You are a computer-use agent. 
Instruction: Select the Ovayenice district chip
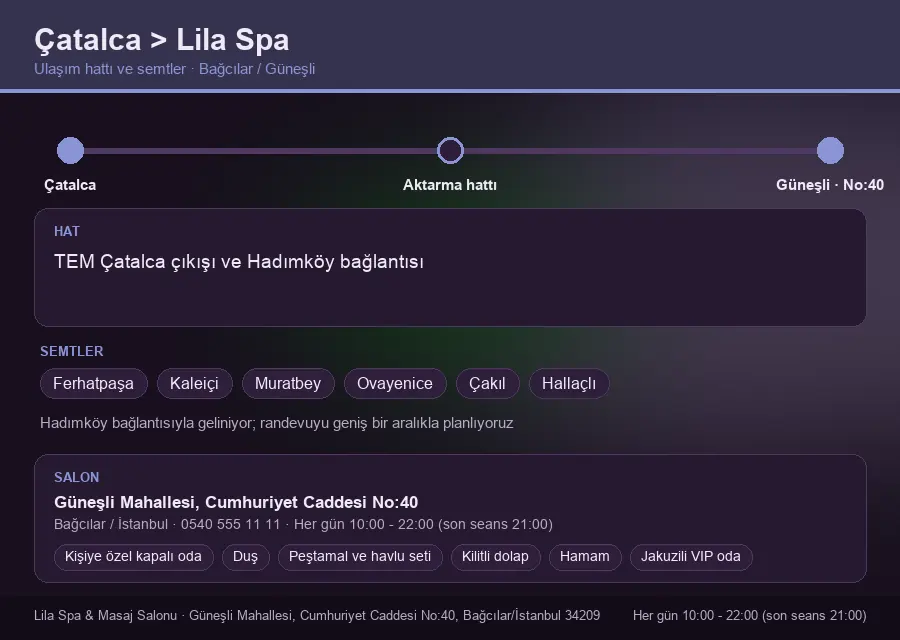[395, 383]
